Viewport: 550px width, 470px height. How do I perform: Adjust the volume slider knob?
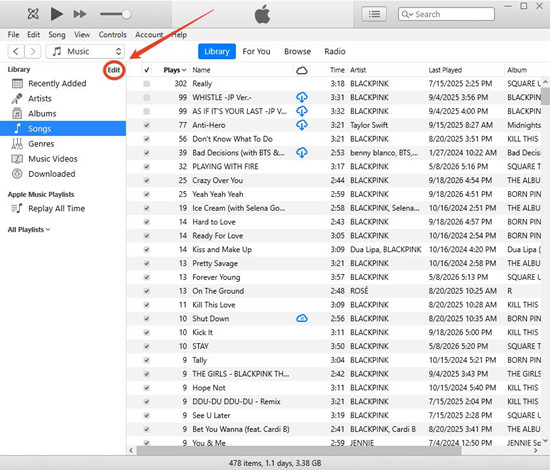pos(126,14)
